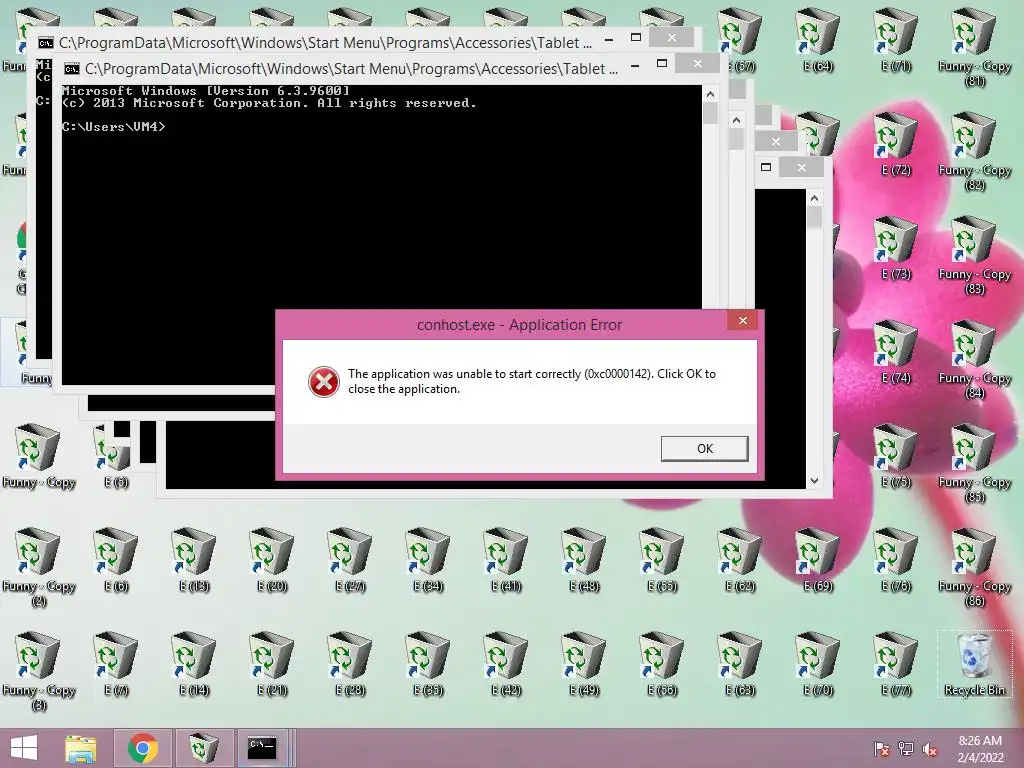This screenshot has width=1024, height=768.
Task: Select the E (7) desktop shortcut
Action: [116, 664]
